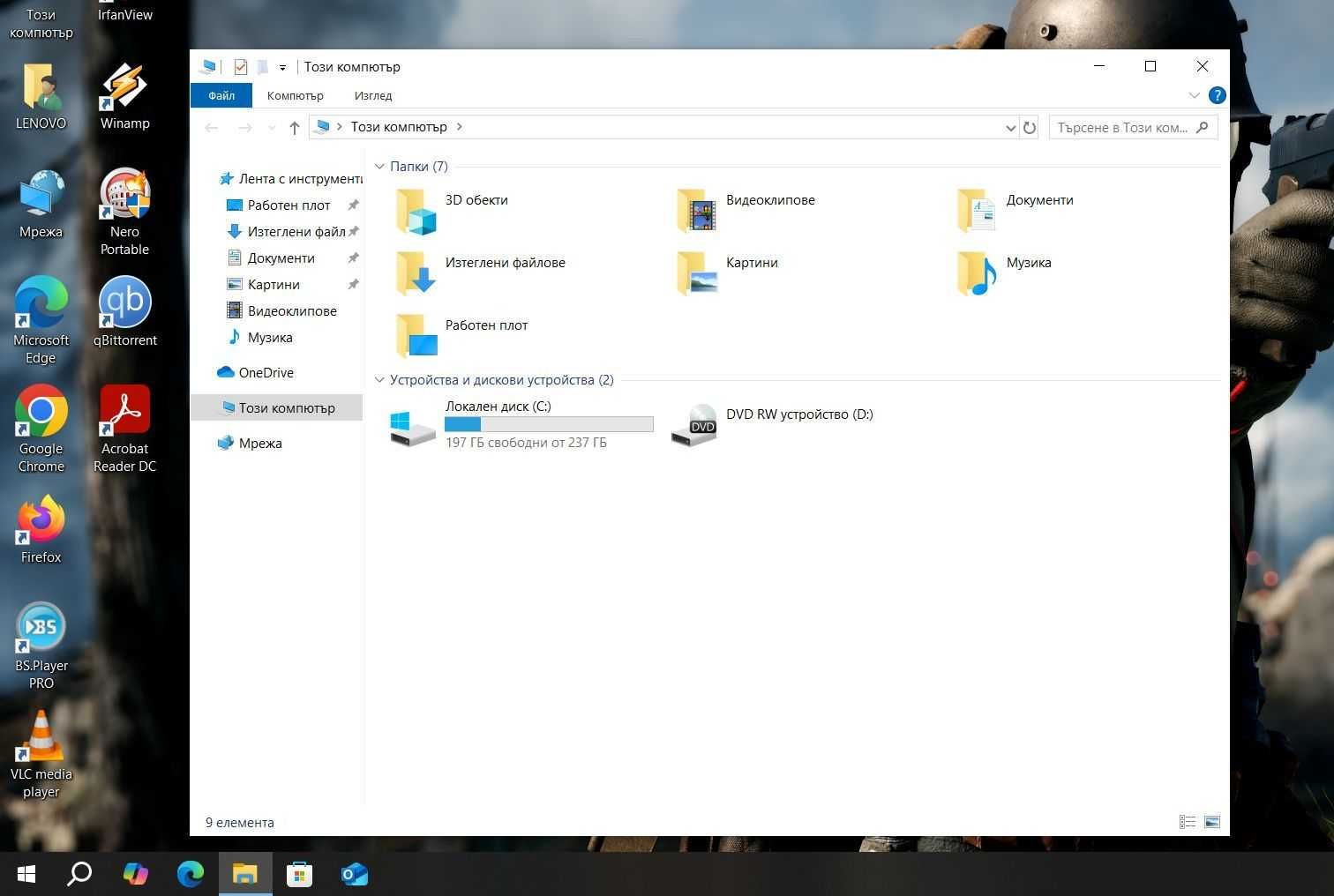The image size is (1334, 896).
Task: Open Quick Access Toolbar customize dropdown
Action: coord(282,67)
